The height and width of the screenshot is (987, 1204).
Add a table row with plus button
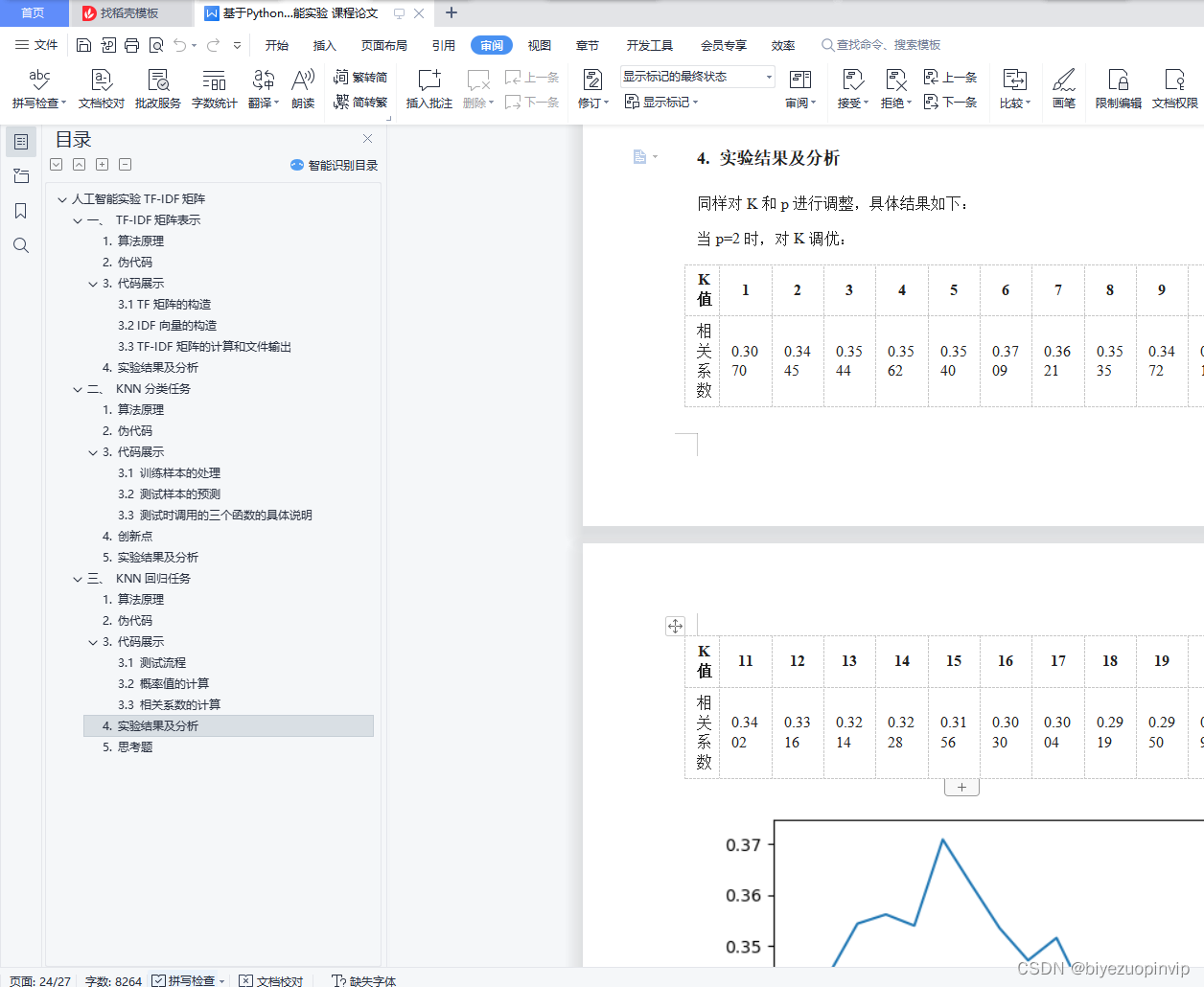[x=961, y=788]
